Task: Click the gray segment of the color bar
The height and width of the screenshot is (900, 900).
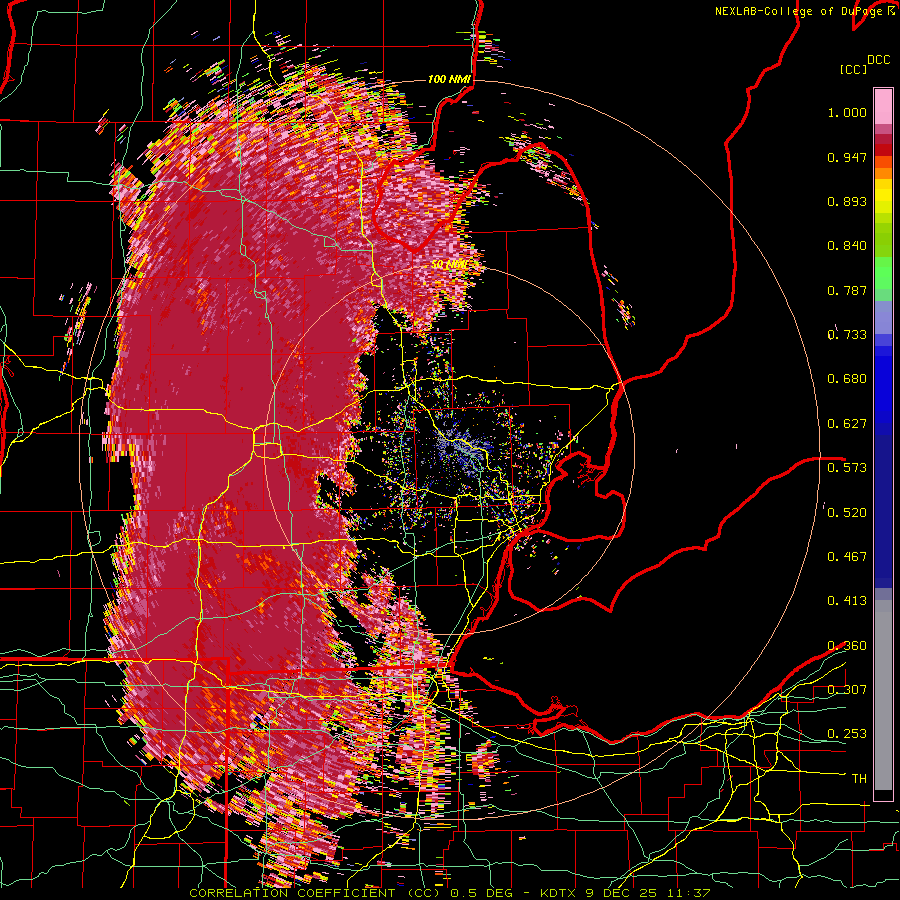Action: coord(883,695)
